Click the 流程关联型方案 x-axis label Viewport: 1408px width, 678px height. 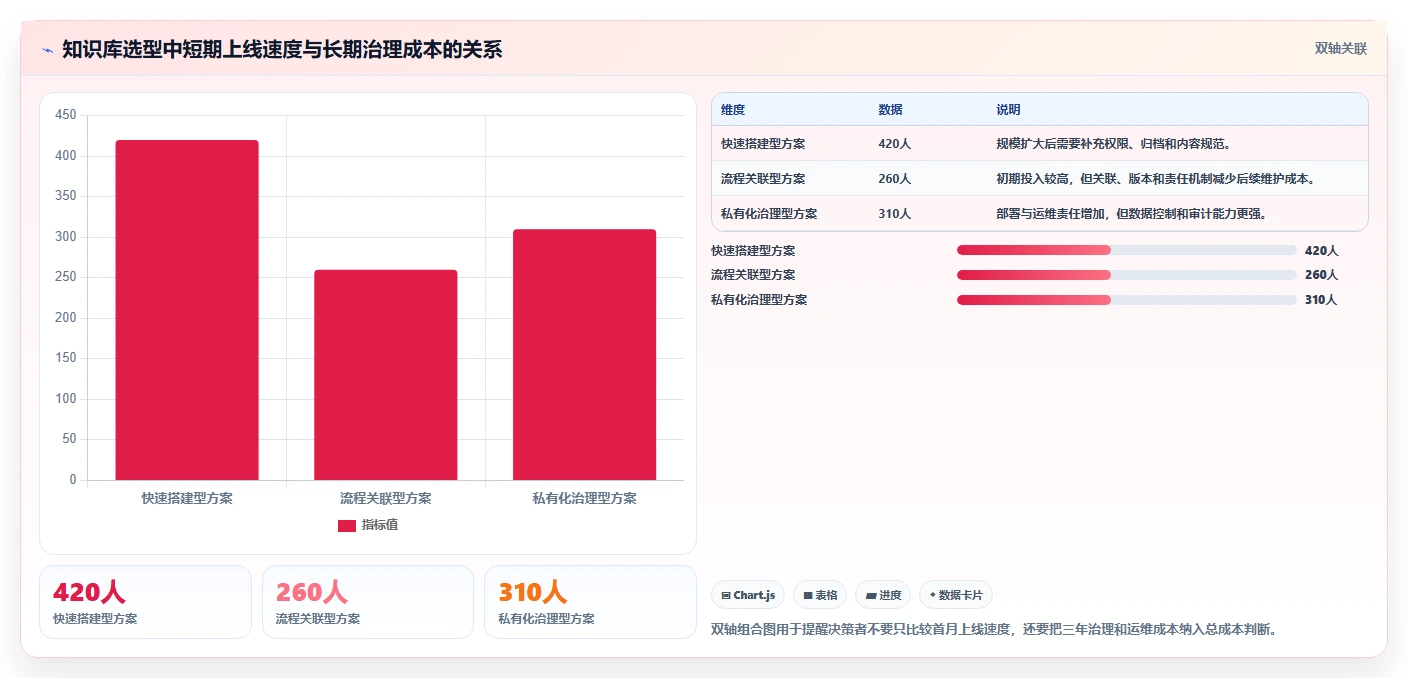[385, 497]
